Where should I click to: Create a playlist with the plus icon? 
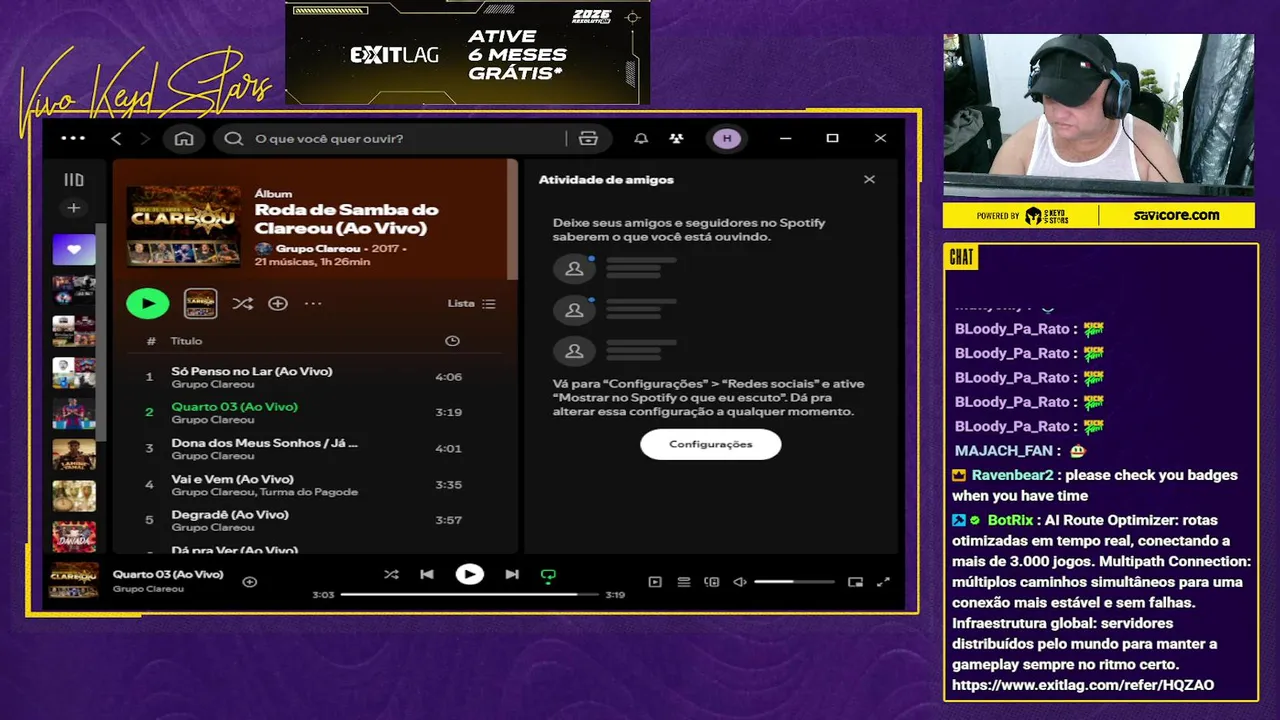pyautogui.click(x=73, y=208)
